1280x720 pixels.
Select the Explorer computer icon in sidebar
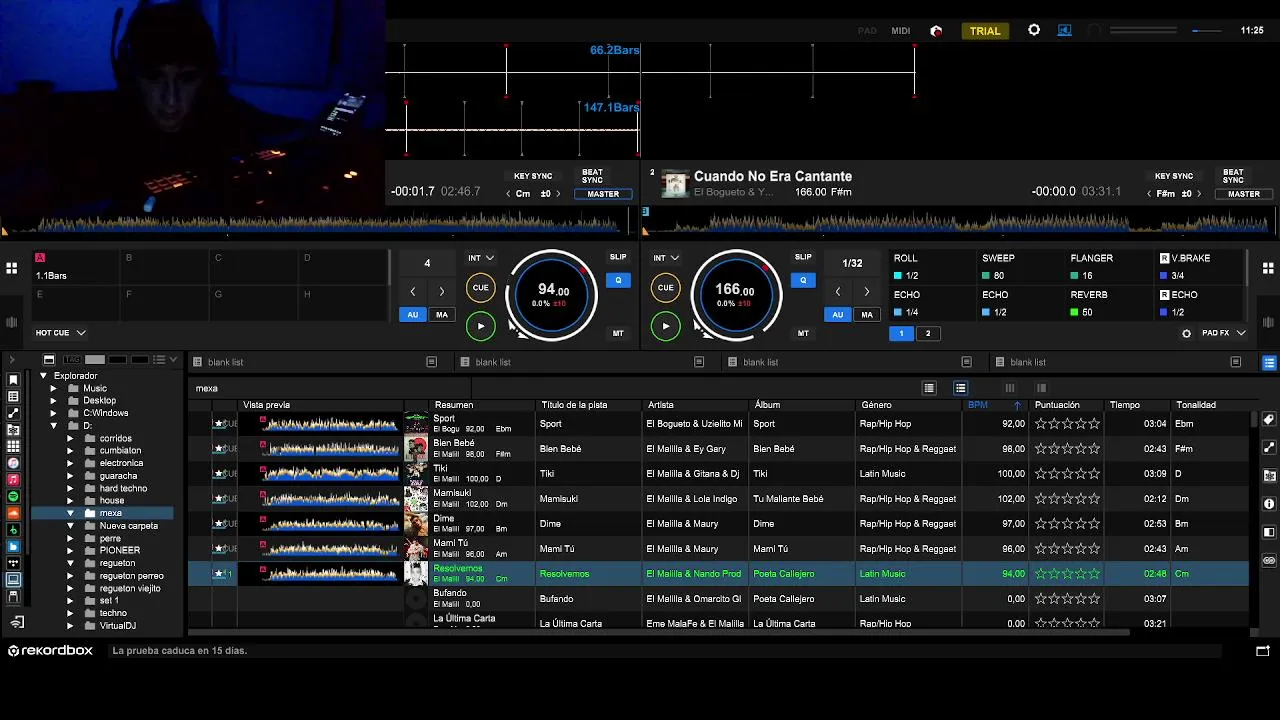click(x=13, y=579)
